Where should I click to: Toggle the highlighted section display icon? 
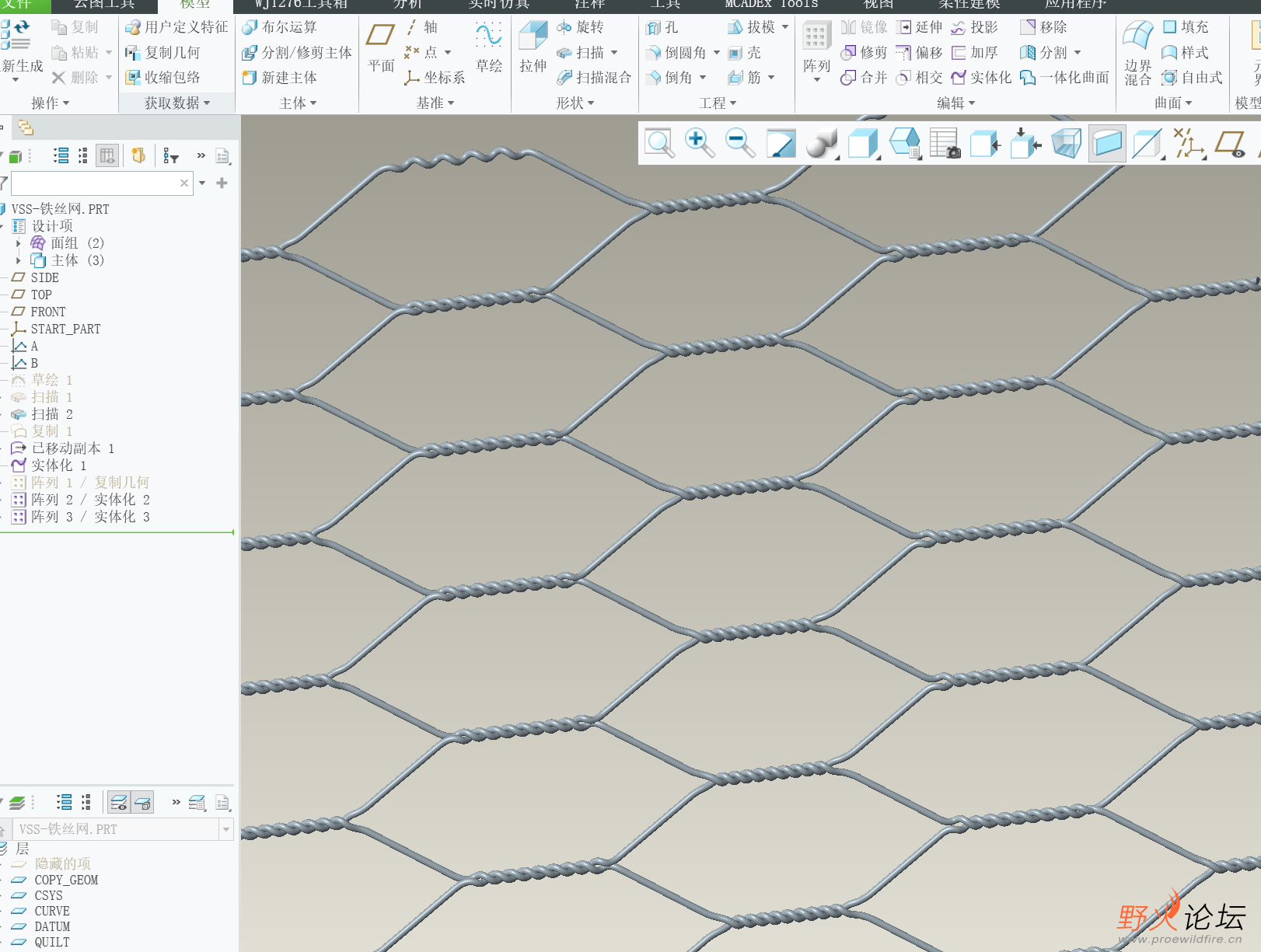click(1107, 144)
